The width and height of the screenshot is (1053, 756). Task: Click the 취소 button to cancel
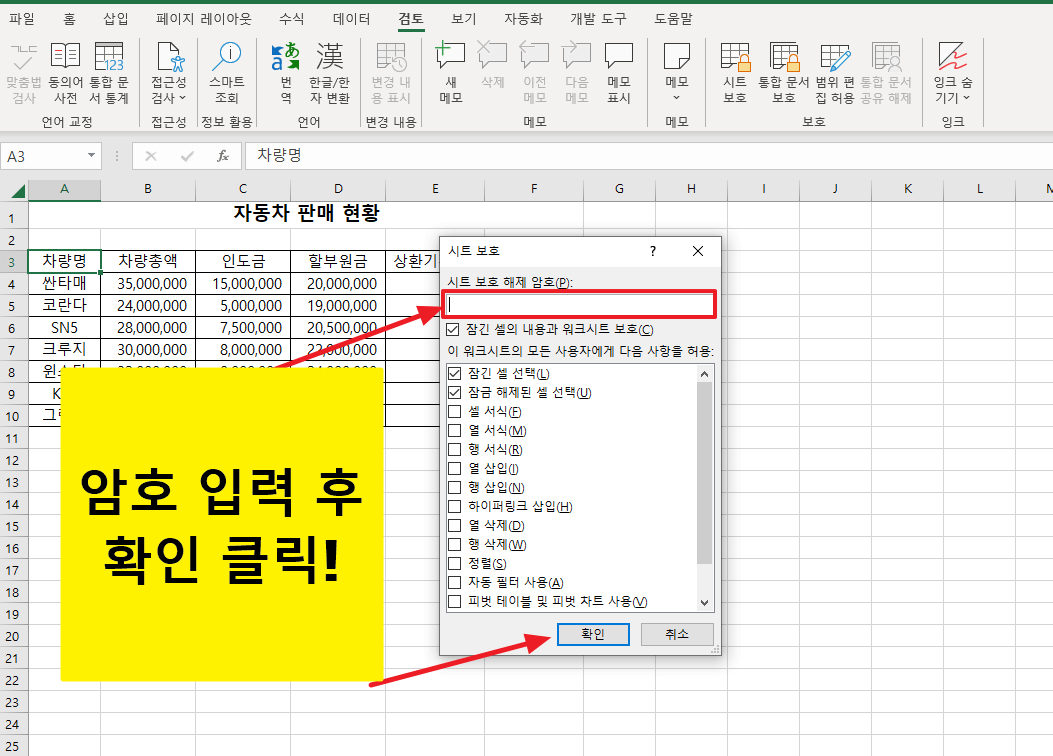(x=676, y=634)
